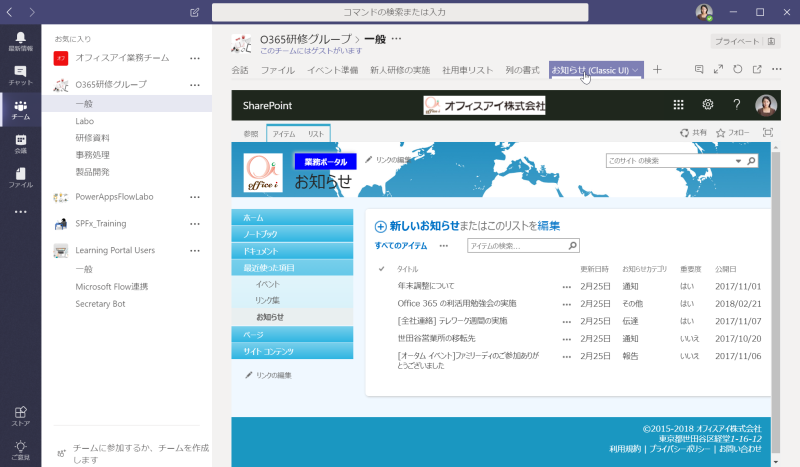This screenshot has height=467, width=800.
Task: Open the Store icon
Action: tap(20, 416)
